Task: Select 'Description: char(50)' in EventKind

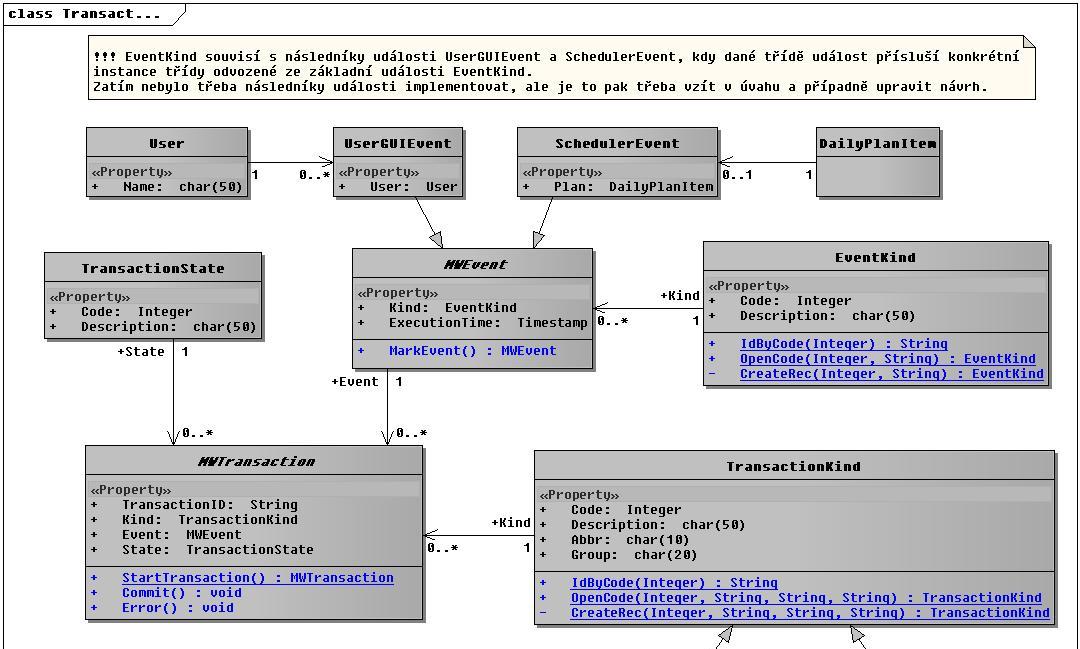Action: (812, 316)
